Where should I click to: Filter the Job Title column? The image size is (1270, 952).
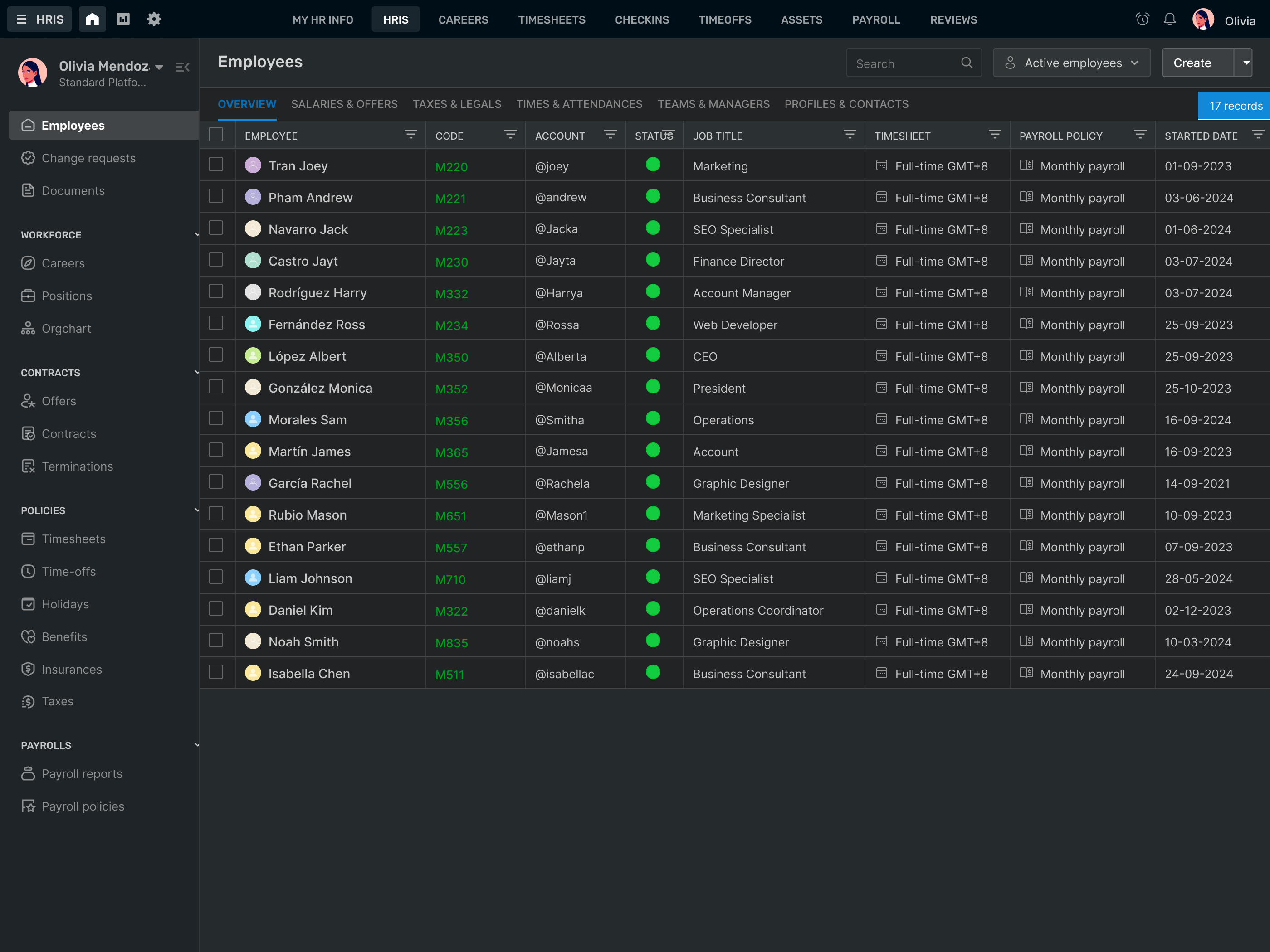click(850, 135)
